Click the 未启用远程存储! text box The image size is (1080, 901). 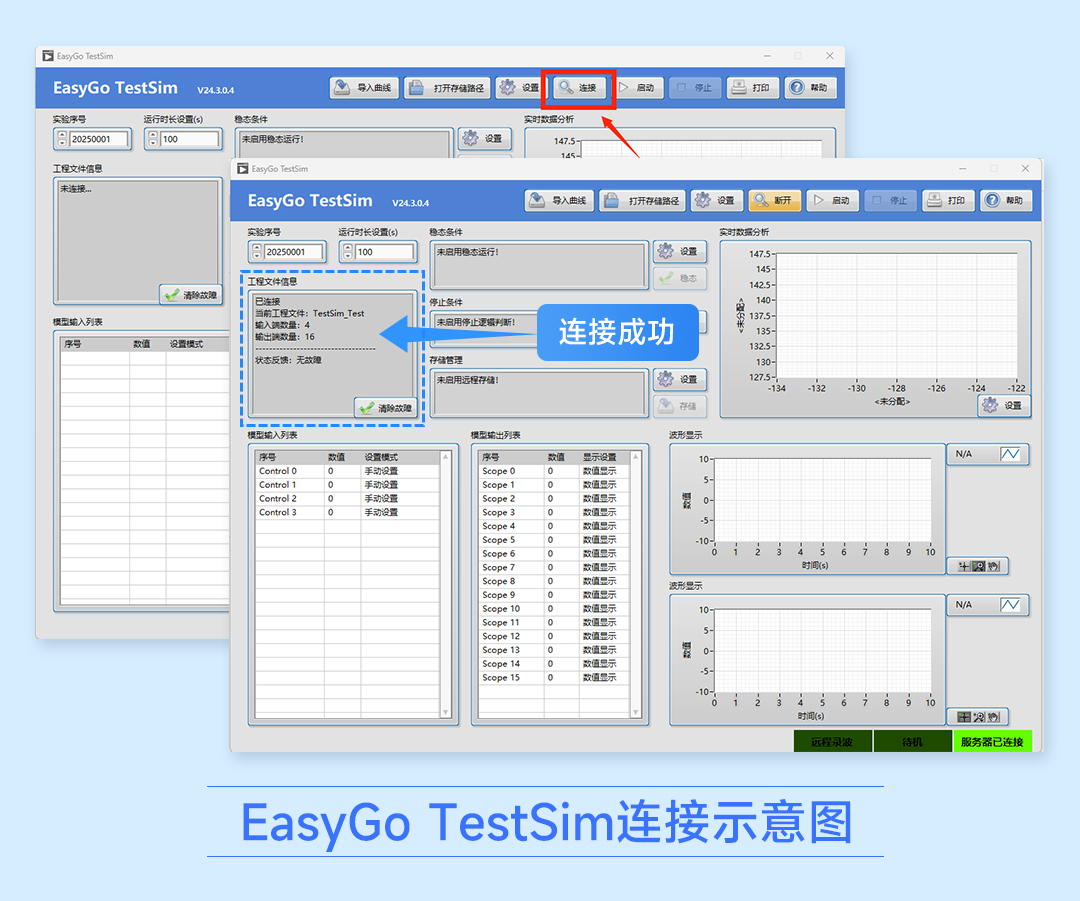(539, 393)
